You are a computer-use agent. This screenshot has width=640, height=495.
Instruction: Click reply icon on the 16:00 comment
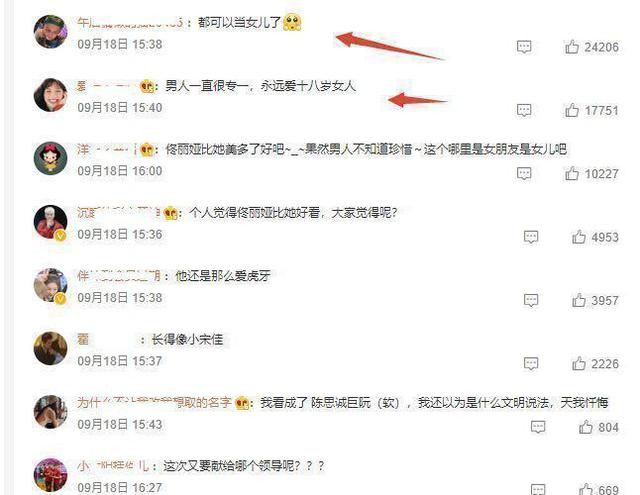coord(524,173)
